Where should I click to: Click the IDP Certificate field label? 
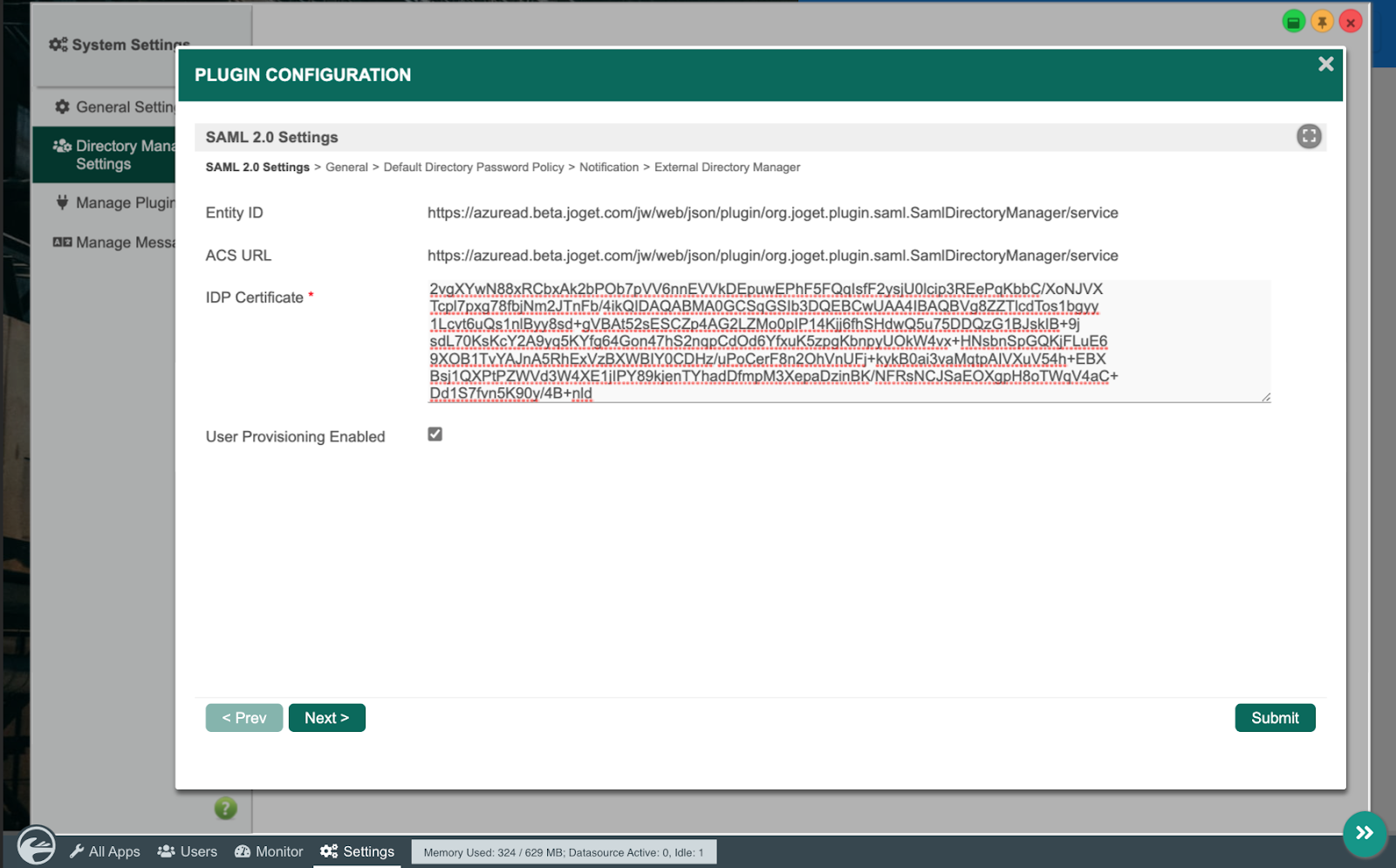click(x=255, y=297)
